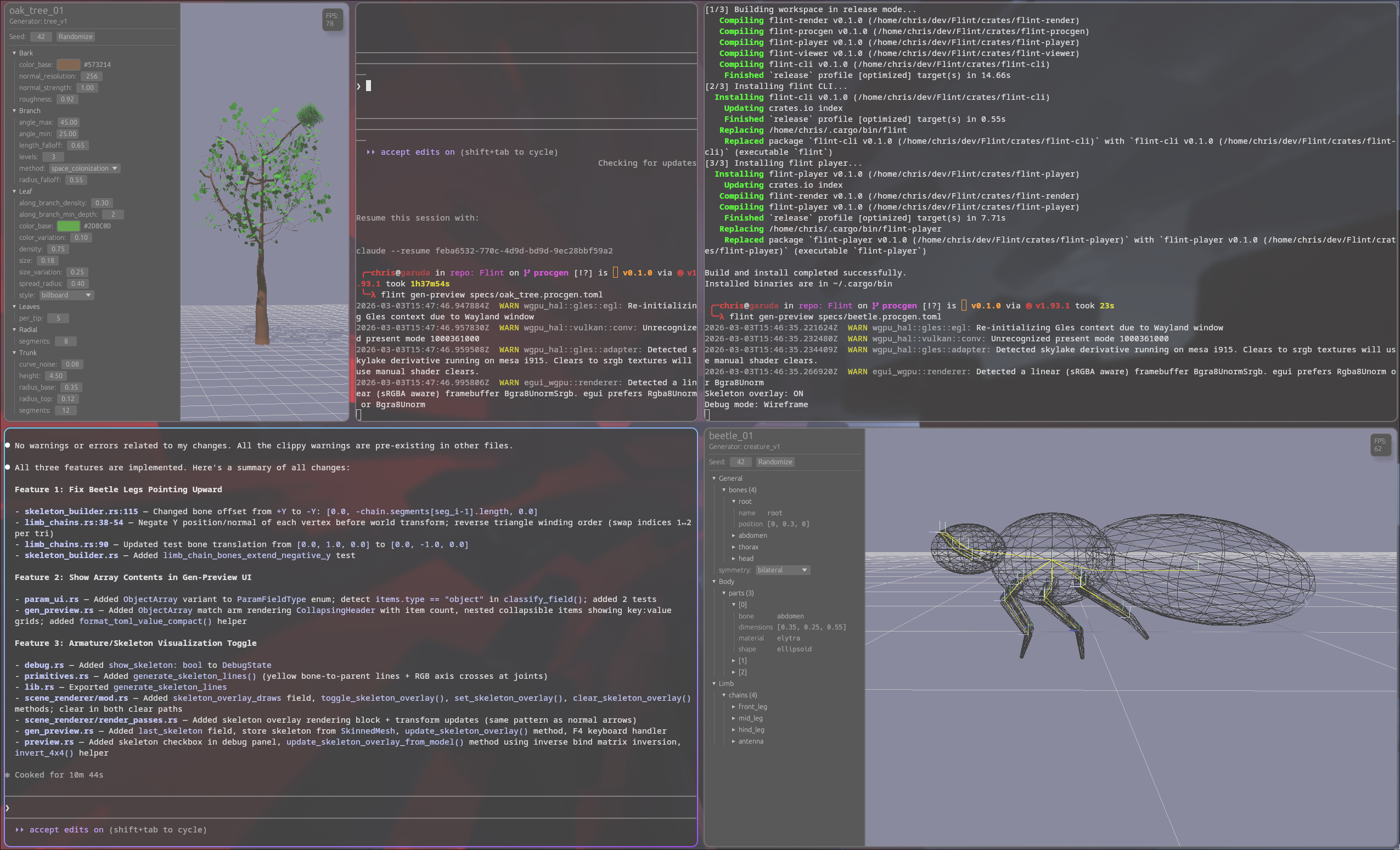The width and height of the screenshot is (1400, 850).
Task: Open the Leaf color_base green swatch
Action: (68, 226)
